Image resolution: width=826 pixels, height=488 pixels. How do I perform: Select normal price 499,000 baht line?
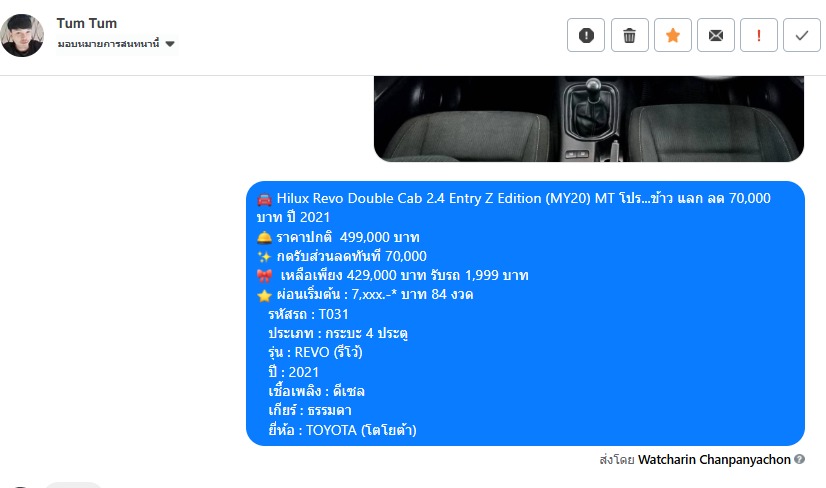348,237
